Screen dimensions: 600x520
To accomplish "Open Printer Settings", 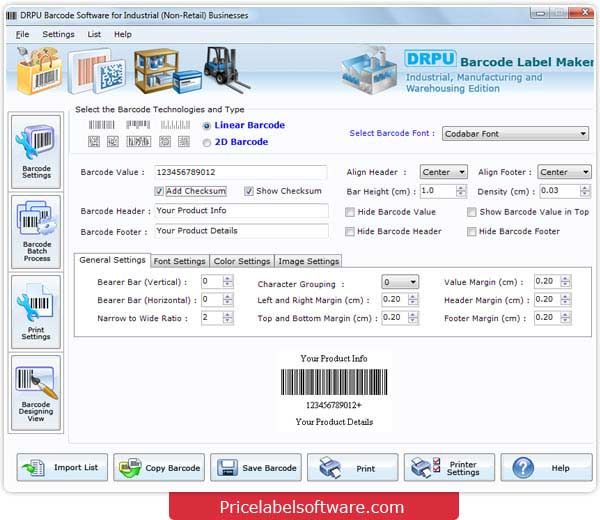I will click(449, 467).
